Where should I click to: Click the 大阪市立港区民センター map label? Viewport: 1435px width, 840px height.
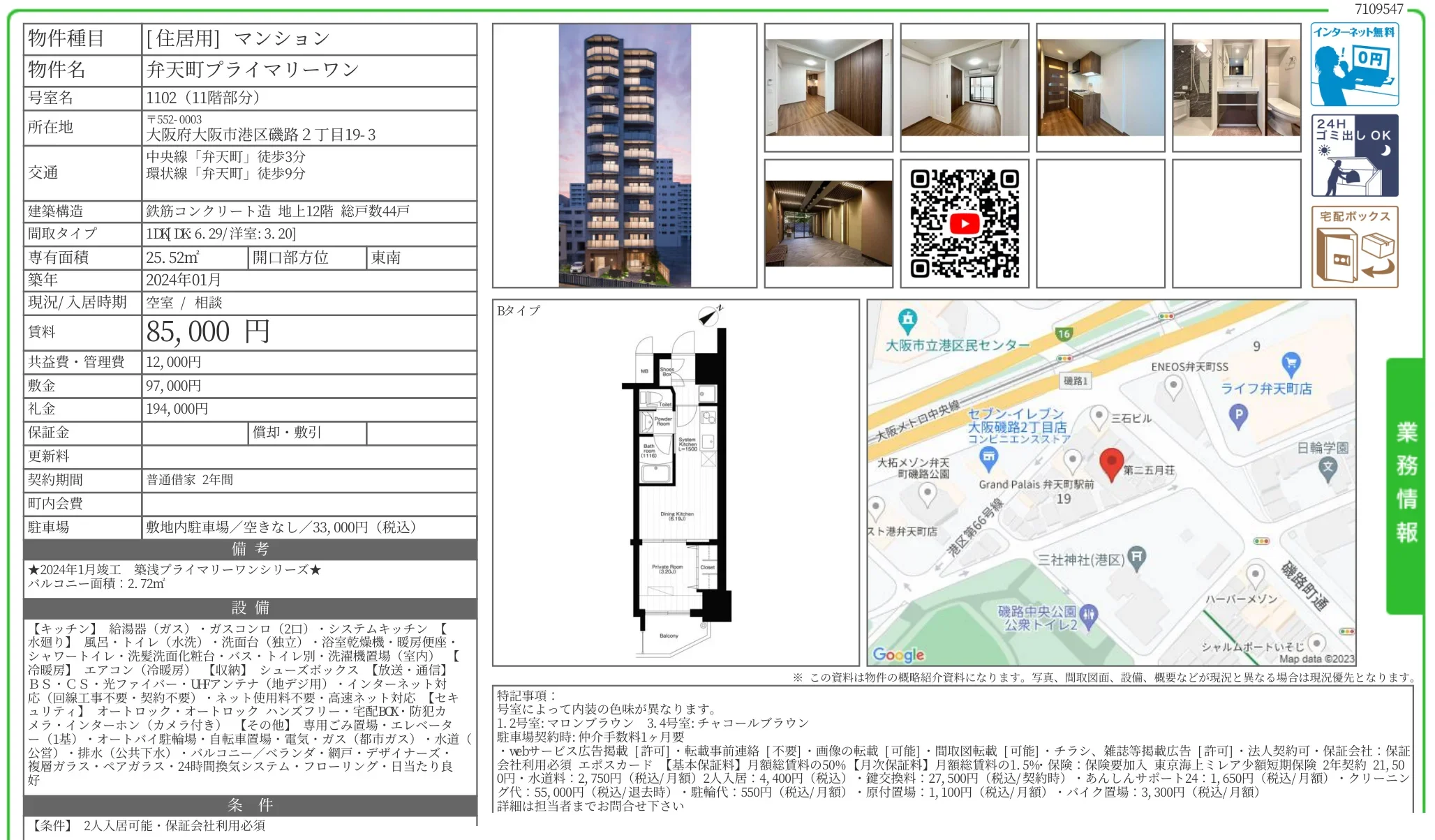point(956,345)
